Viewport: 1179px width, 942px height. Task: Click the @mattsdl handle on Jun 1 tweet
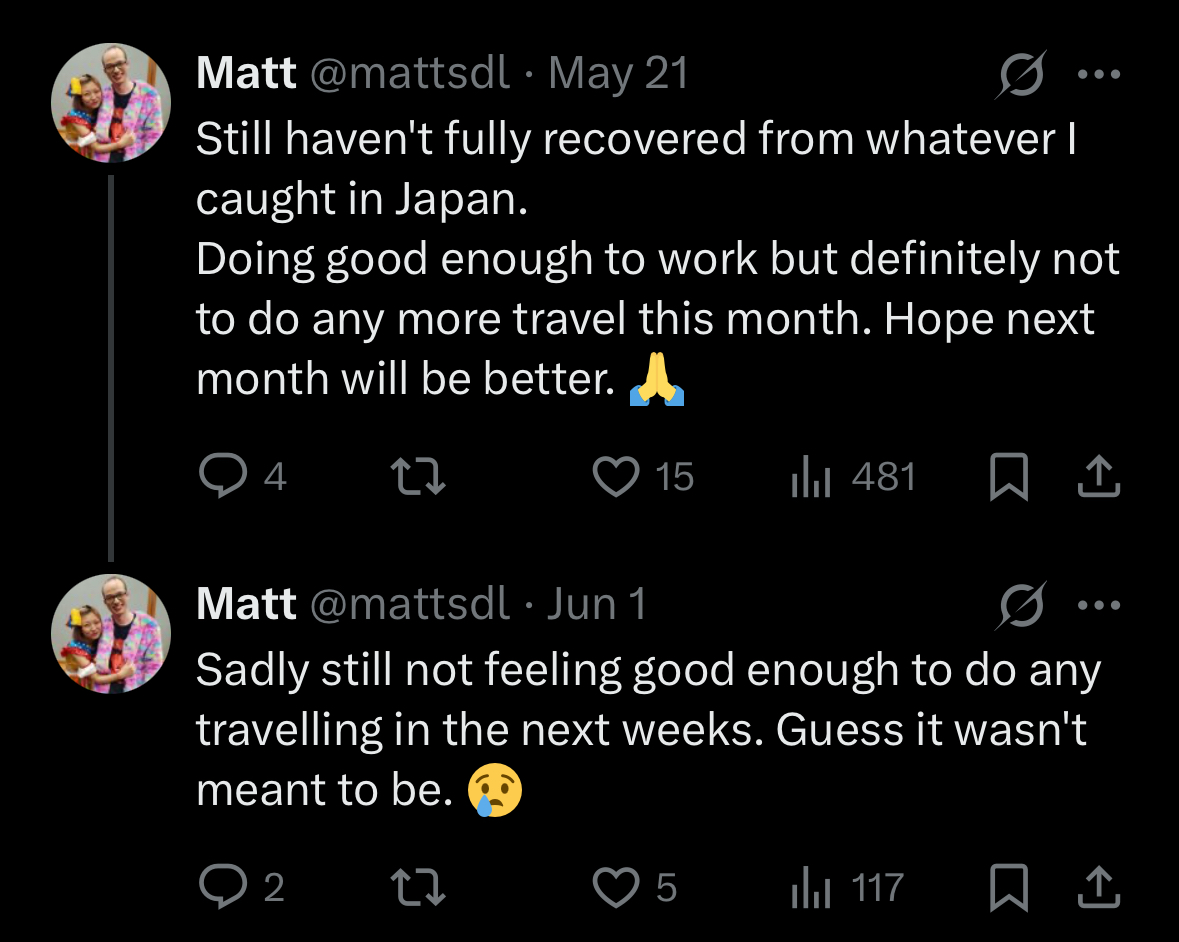(411, 604)
